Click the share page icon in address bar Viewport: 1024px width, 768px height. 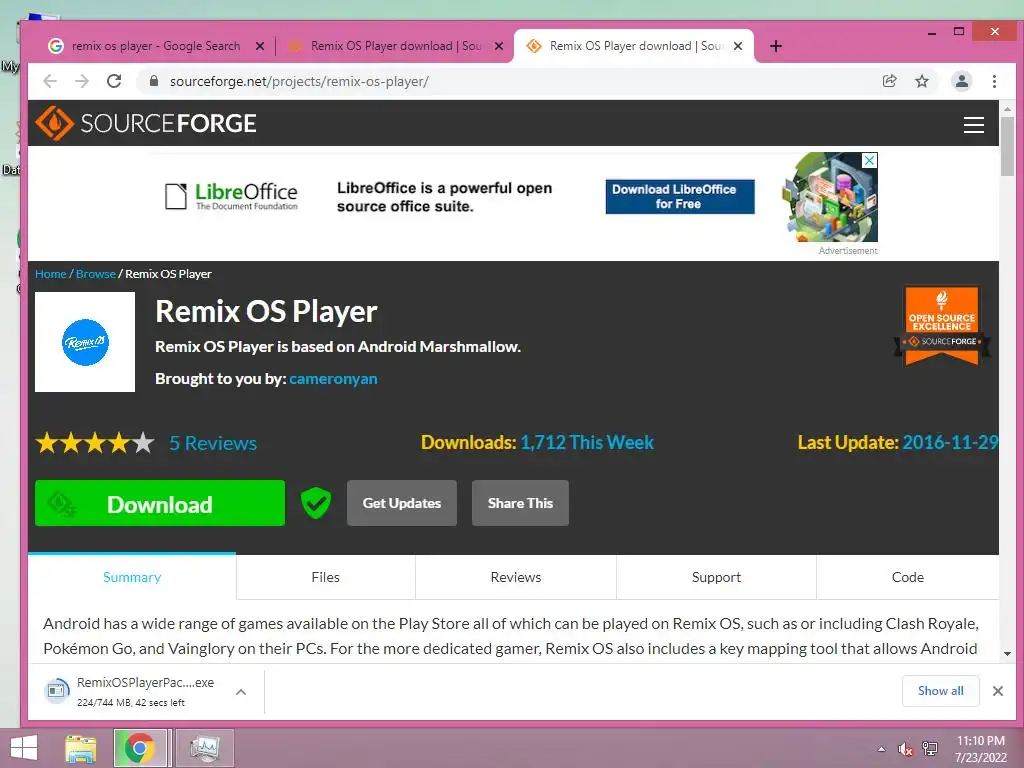[889, 81]
